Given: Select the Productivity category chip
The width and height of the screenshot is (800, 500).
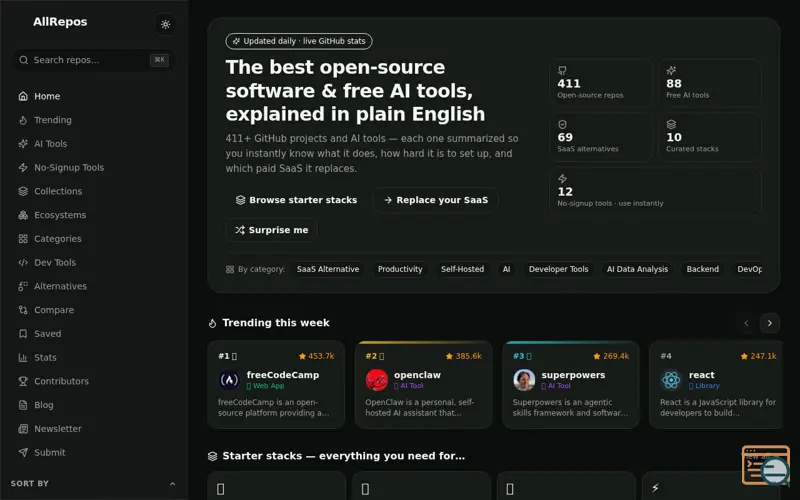Looking at the screenshot, I should coord(400,269).
